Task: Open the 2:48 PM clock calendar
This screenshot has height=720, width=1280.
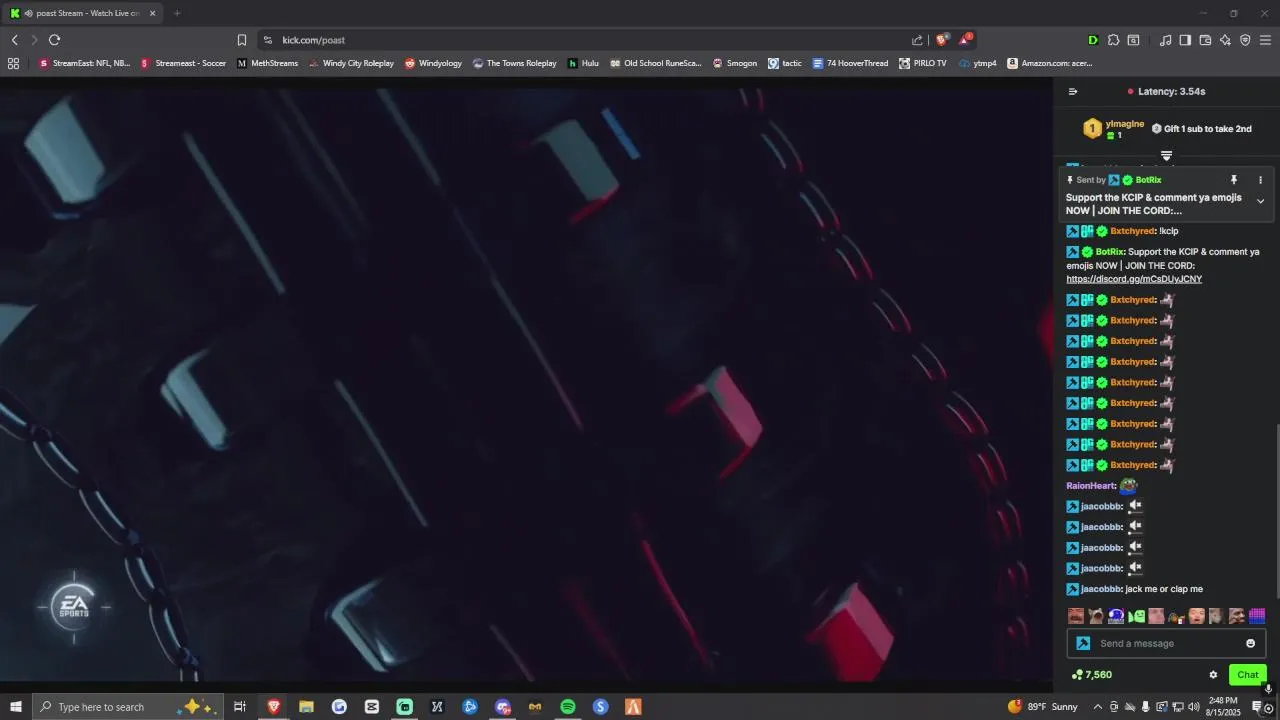Action: pyautogui.click(x=1224, y=707)
